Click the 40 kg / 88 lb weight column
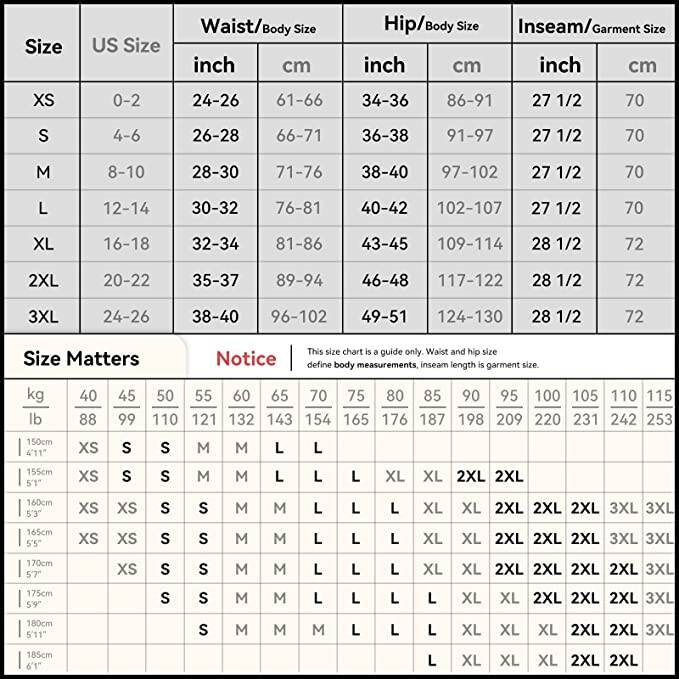Image resolution: width=679 pixels, height=679 pixels. coord(88,409)
